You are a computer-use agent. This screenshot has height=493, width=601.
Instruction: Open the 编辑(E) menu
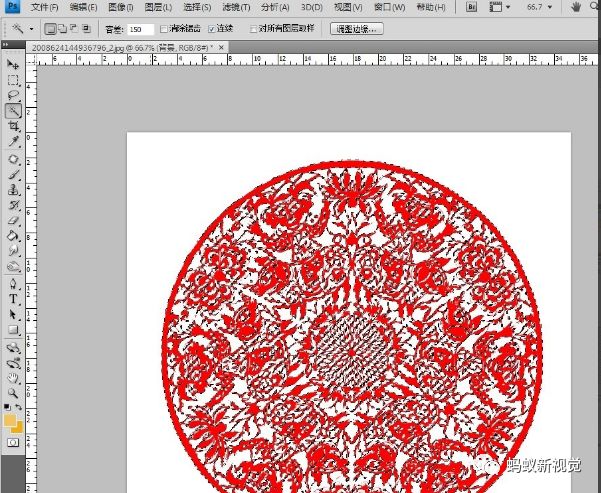tap(83, 7)
